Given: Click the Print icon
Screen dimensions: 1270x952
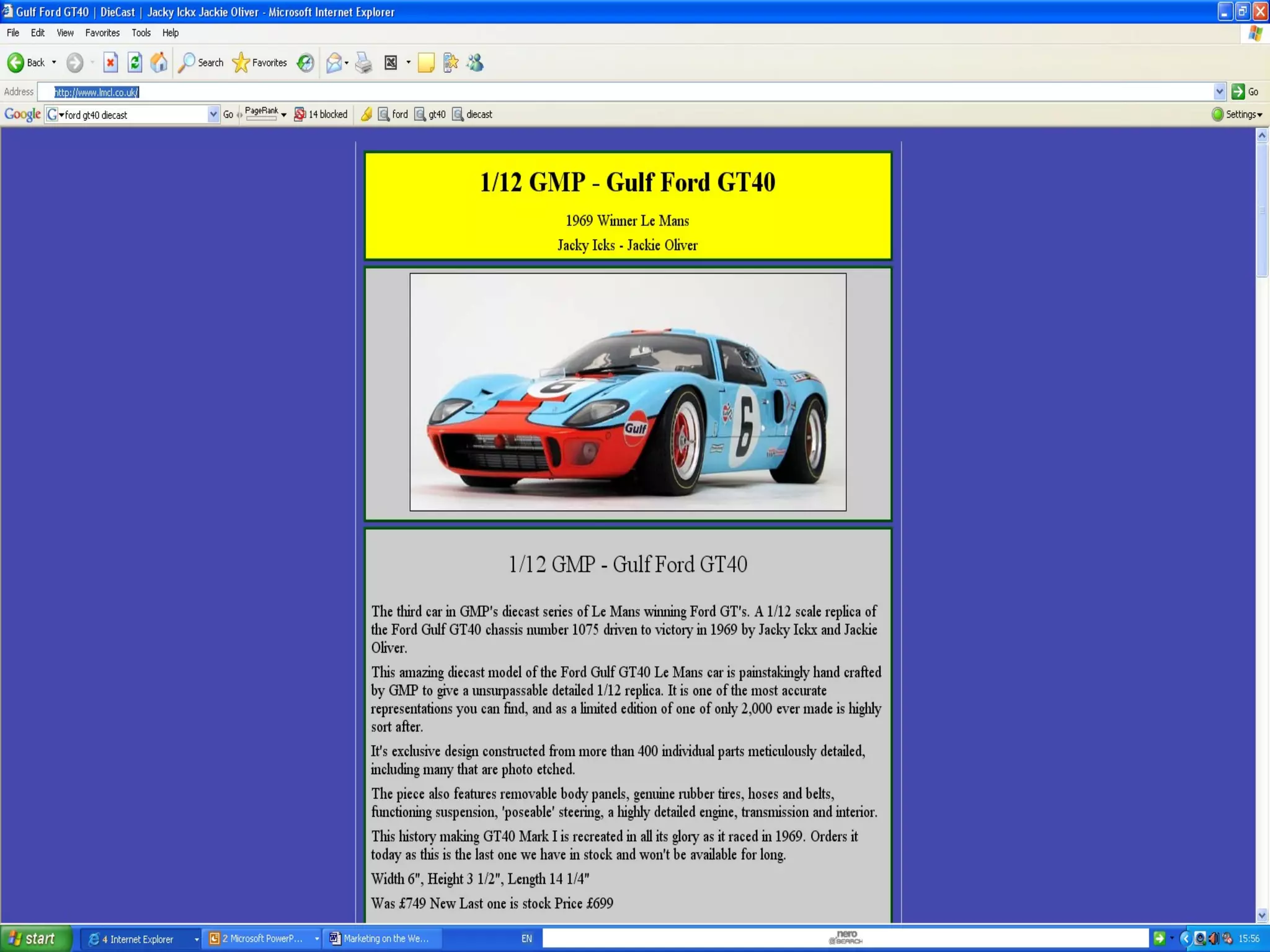Looking at the screenshot, I should tap(364, 63).
